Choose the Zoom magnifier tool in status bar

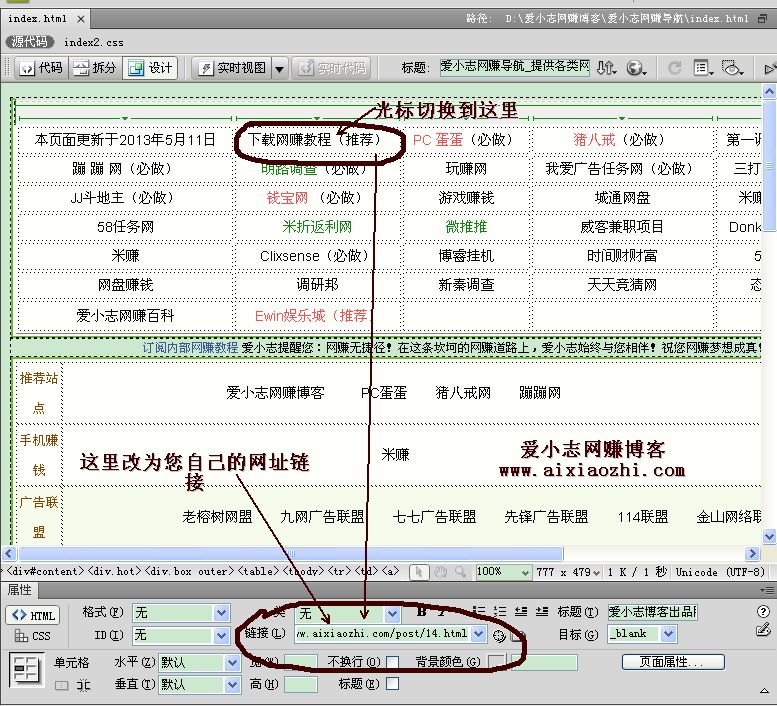click(461, 572)
